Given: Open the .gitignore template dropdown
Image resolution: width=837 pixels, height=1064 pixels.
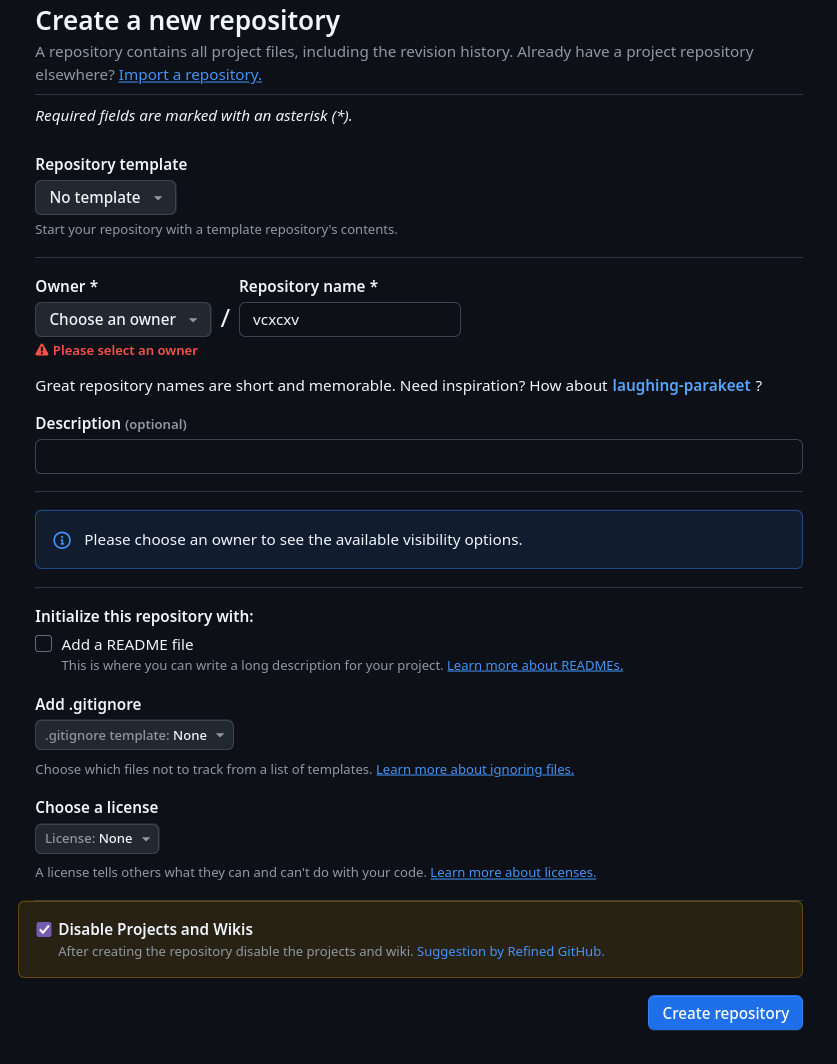Looking at the screenshot, I should 134,736.
